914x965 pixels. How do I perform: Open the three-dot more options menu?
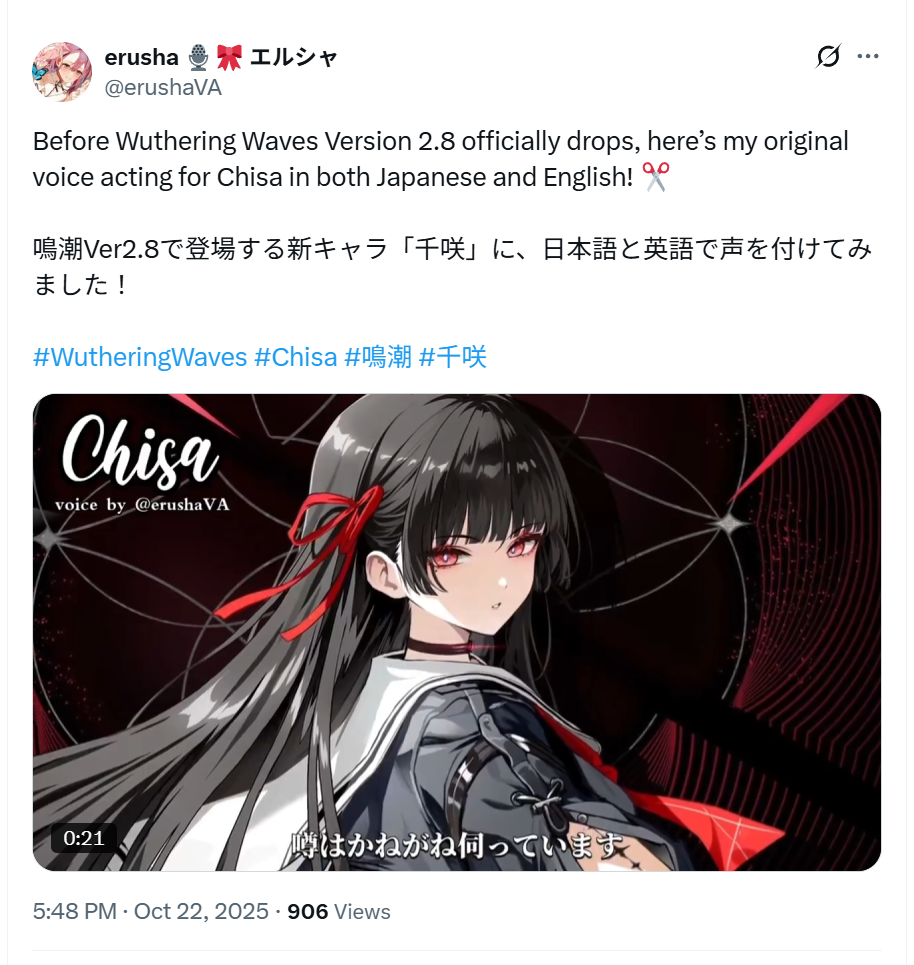pos(867,57)
